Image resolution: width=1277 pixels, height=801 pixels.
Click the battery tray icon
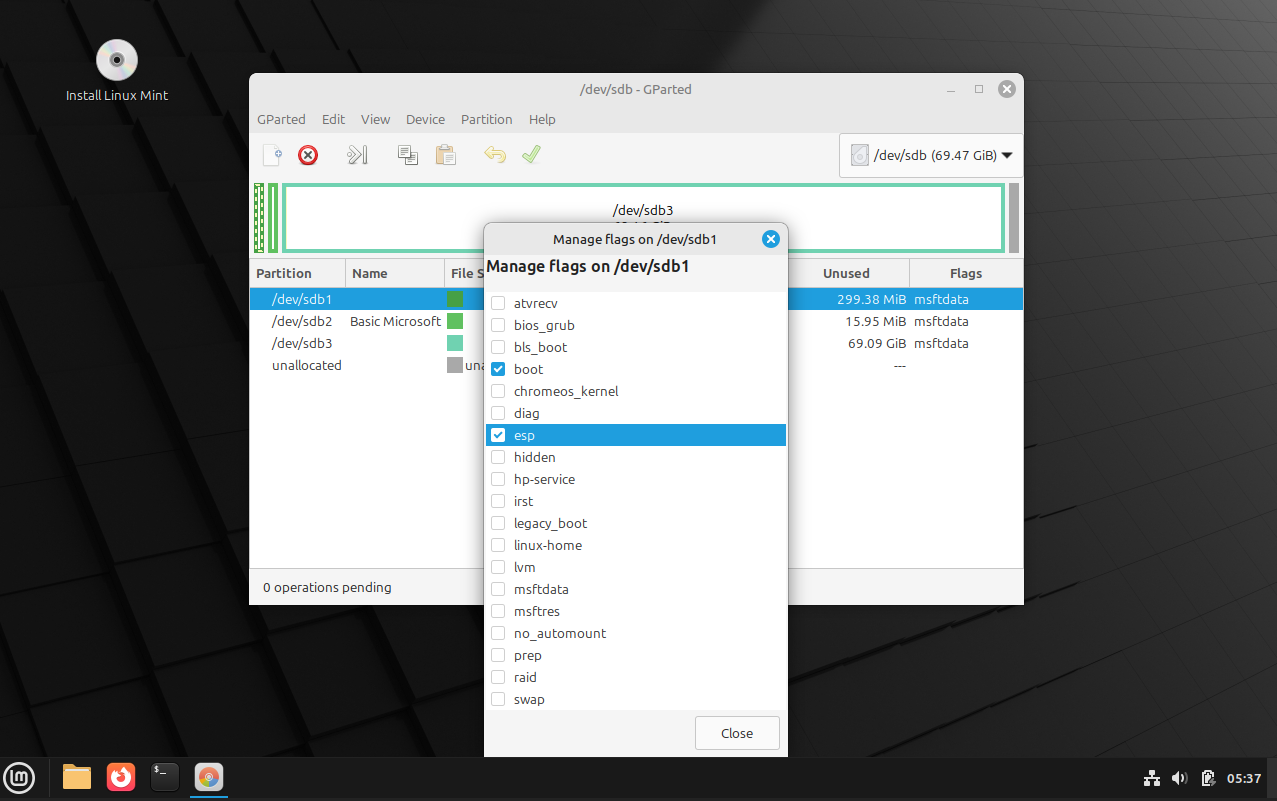coord(1208,778)
